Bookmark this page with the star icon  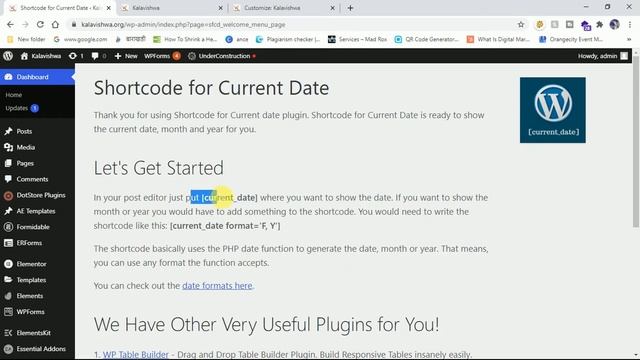(521, 24)
